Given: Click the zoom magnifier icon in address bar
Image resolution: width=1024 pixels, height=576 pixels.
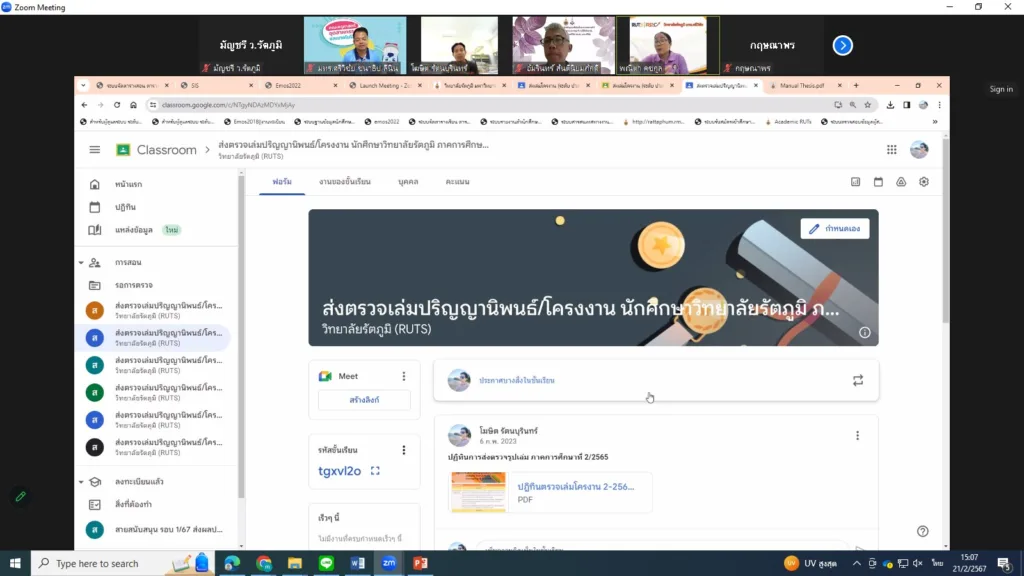Looking at the screenshot, I should [x=853, y=104].
